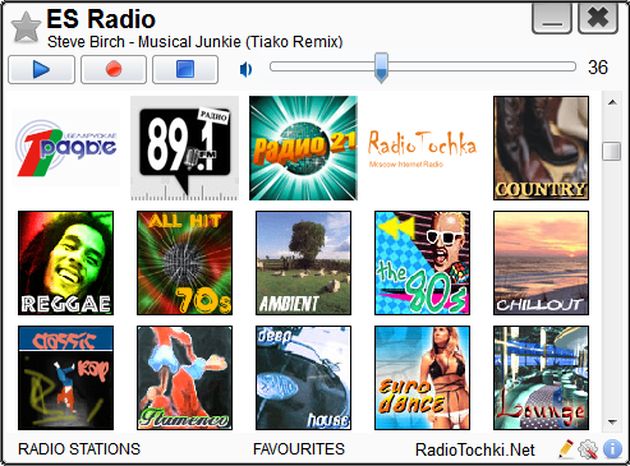630x466 pixels.
Task: Minimize the ES Radio window
Action: 552,18
